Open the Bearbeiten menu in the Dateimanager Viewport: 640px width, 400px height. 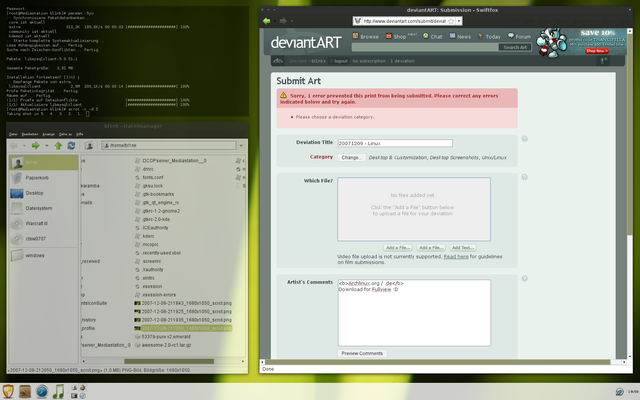click(30, 134)
